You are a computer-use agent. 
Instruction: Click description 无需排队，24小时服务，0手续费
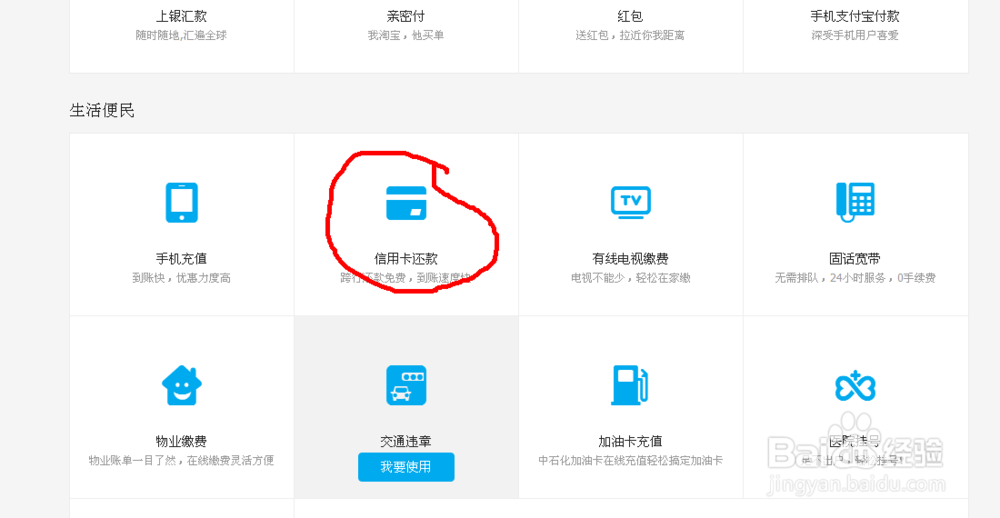tap(855, 278)
